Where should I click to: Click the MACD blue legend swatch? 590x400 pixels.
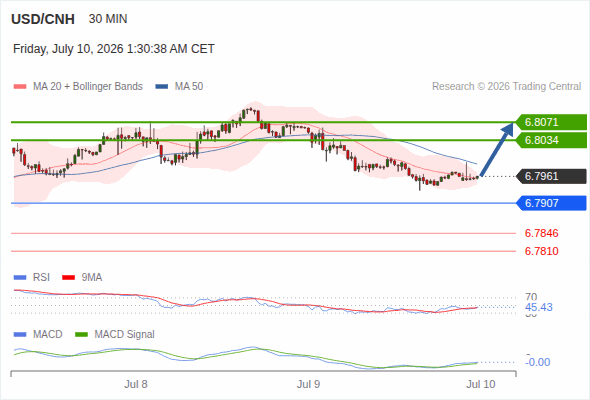20,335
